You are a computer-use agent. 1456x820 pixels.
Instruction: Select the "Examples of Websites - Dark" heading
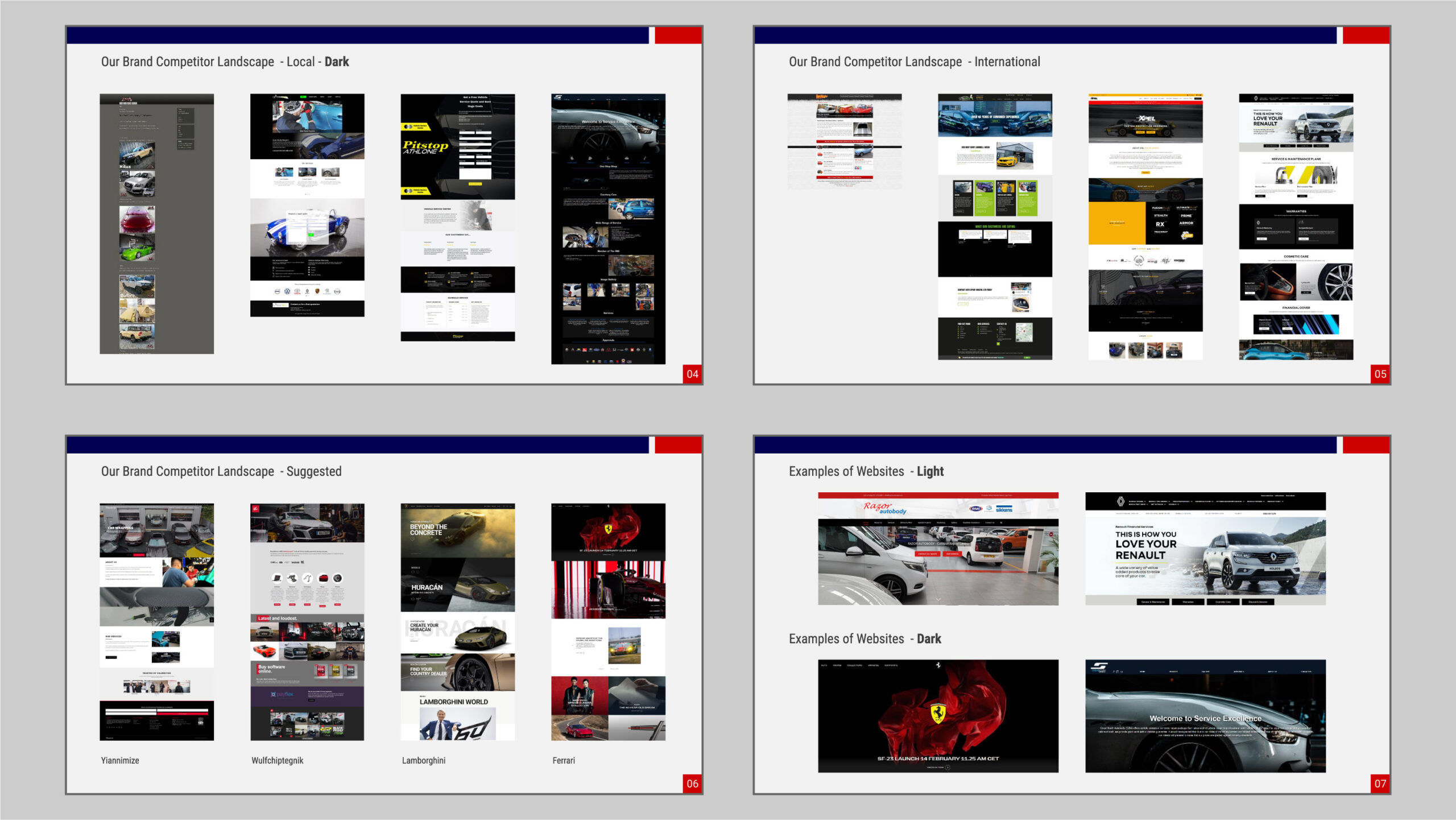pyautogui.click(x=864, y=638)
